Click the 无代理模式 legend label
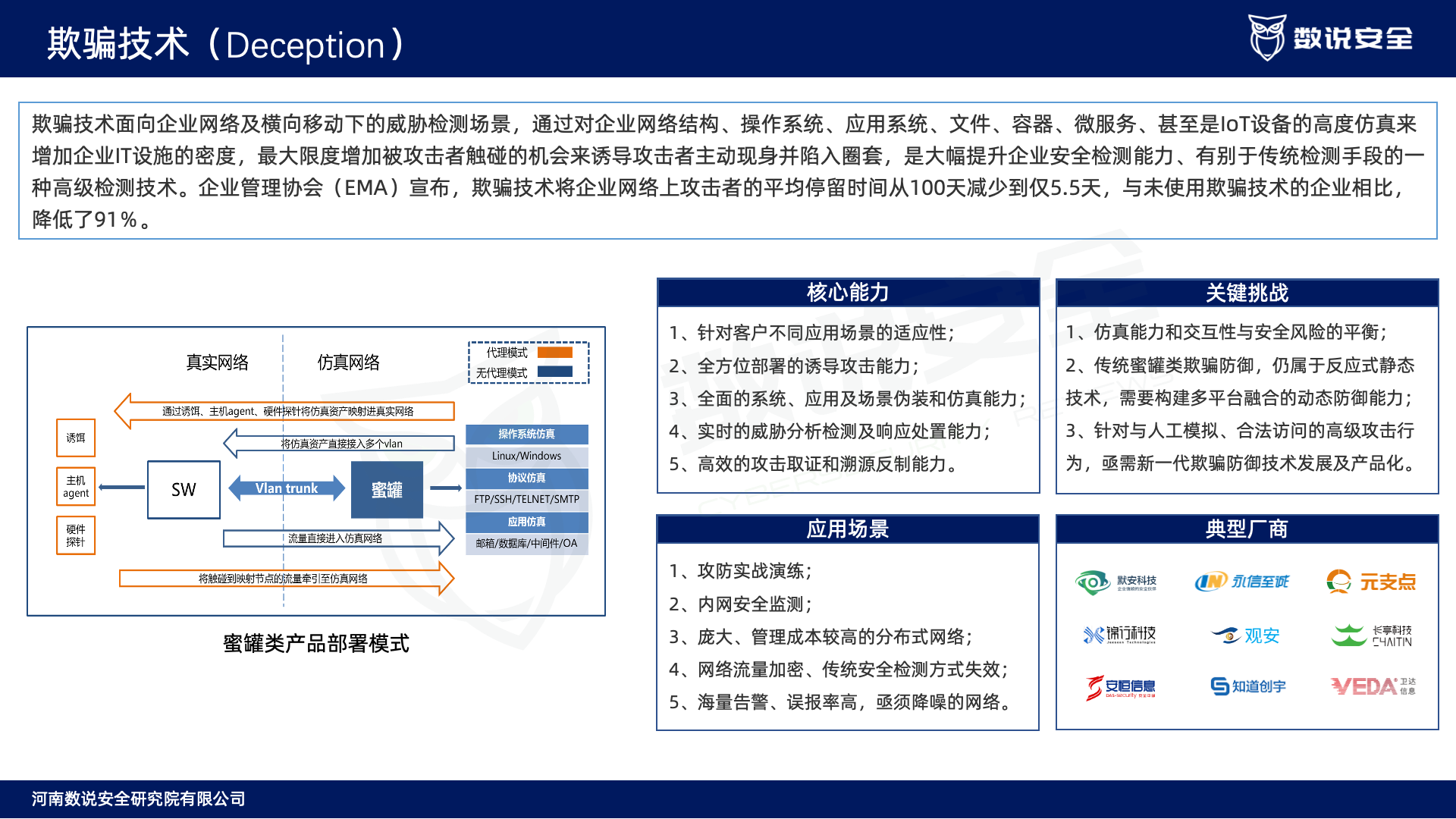 click(501, 372)
